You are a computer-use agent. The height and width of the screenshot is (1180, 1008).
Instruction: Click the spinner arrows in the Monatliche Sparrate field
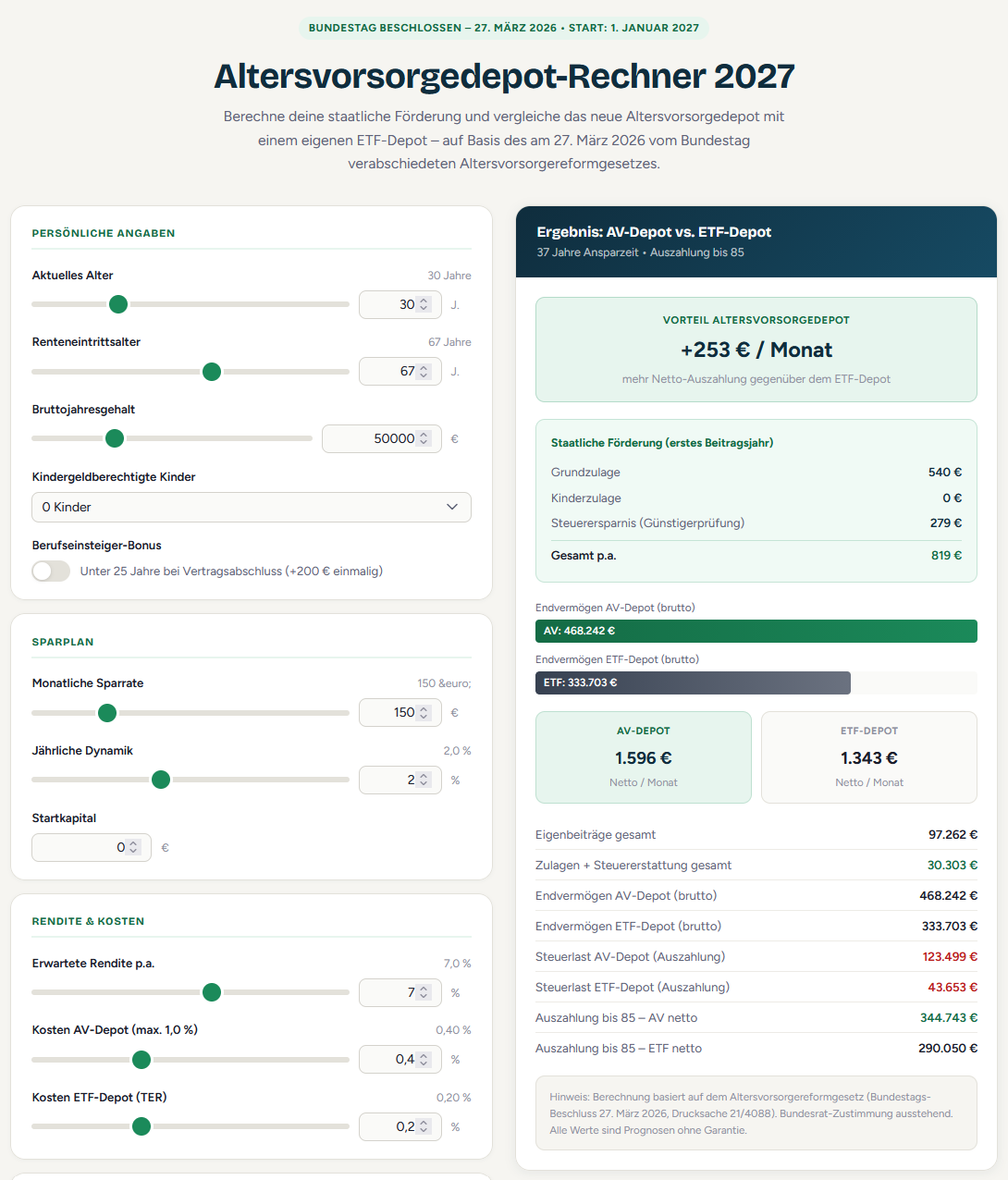coord(424,712)
